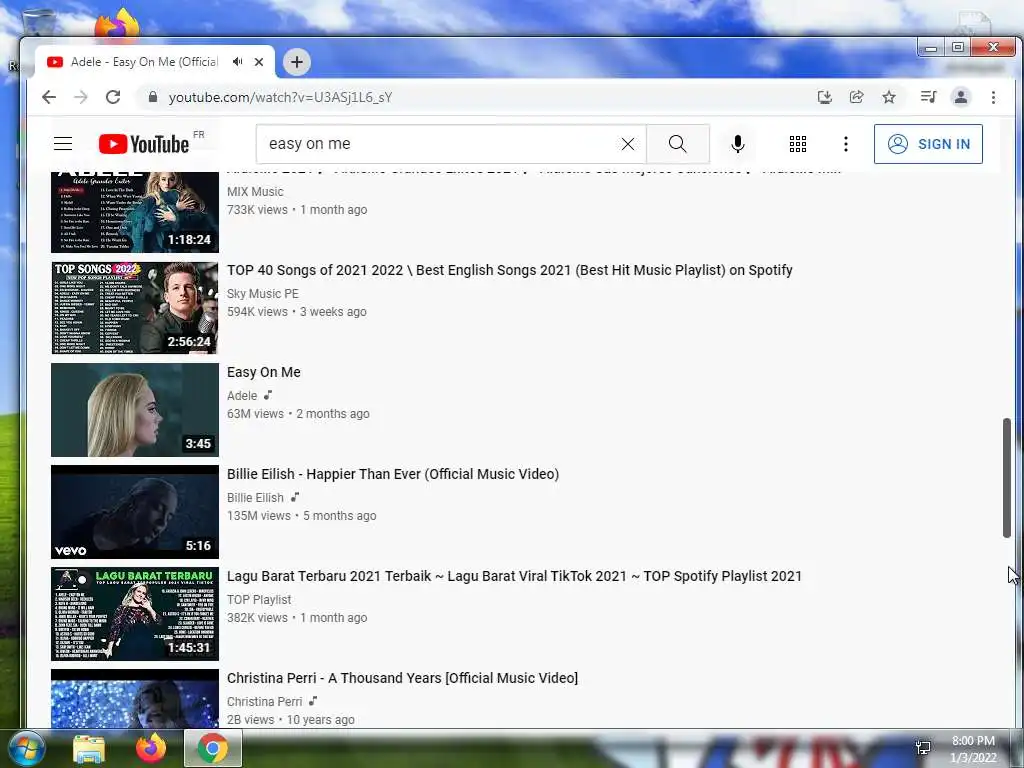The image size is (1024, 768).
Task: Open the YouTube apps grid
Action: [x=797, y=144]
